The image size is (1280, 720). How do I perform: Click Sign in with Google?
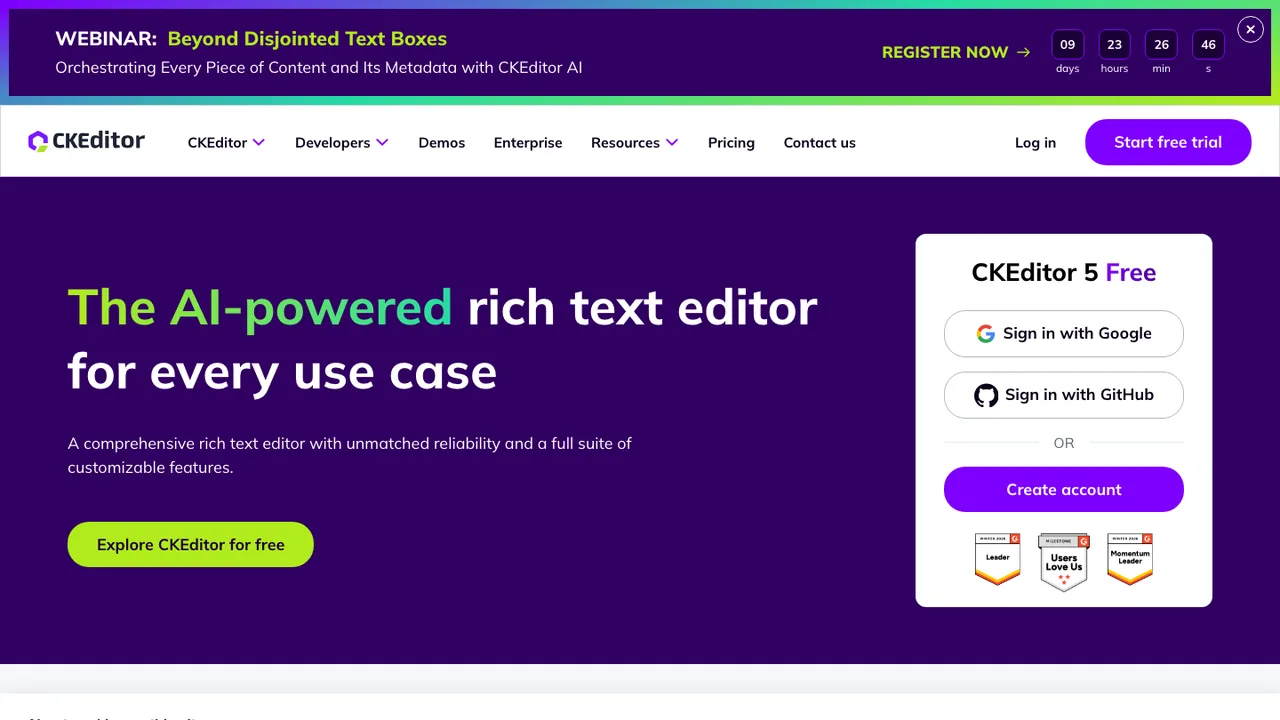click(1064, 334)
